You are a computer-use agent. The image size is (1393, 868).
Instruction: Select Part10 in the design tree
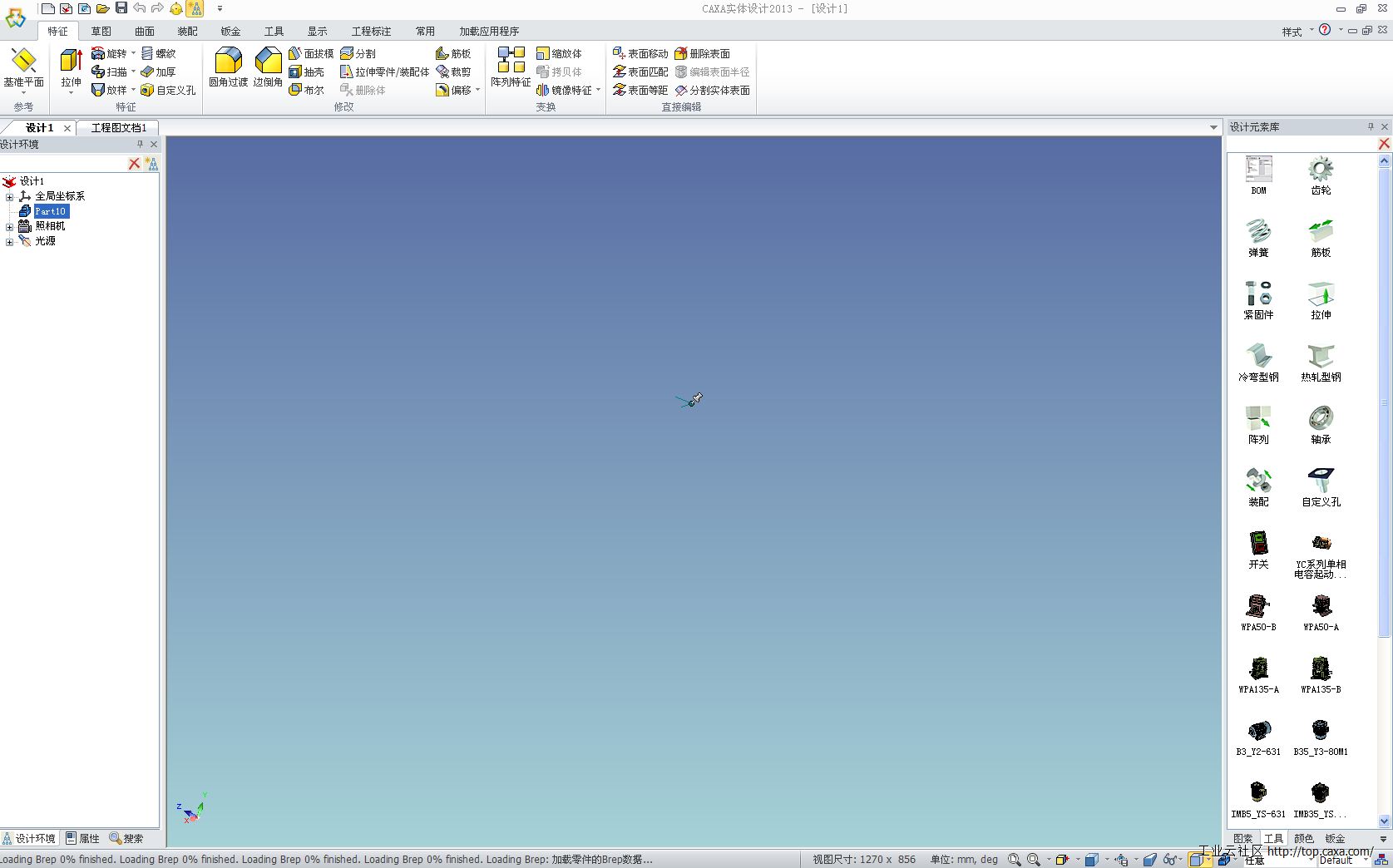click(x=50, y=212)
